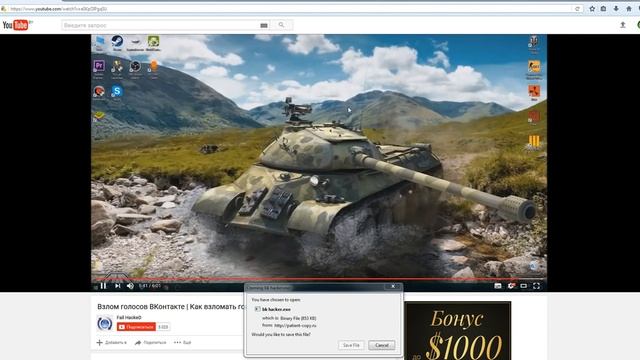Skip to the next video
Screen dimensions: 640x360
118,286
